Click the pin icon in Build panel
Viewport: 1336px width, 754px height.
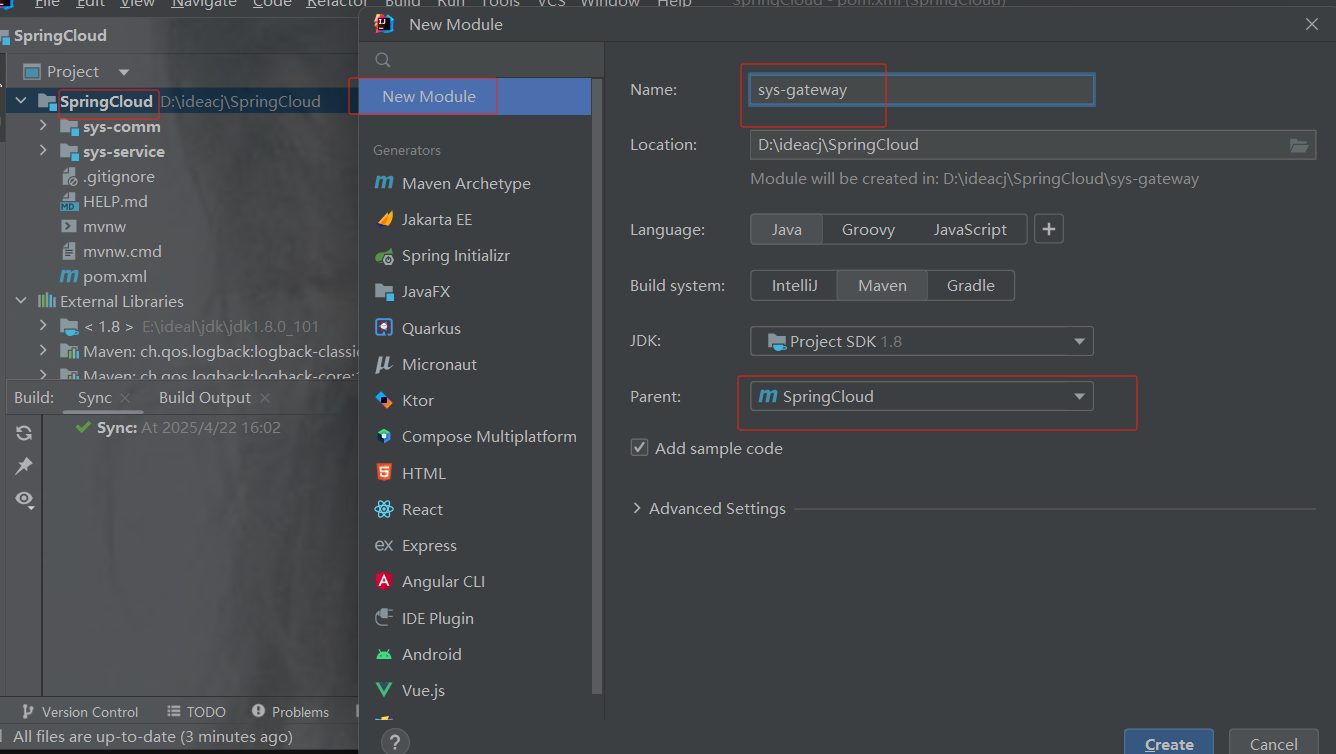pos(24,466)
